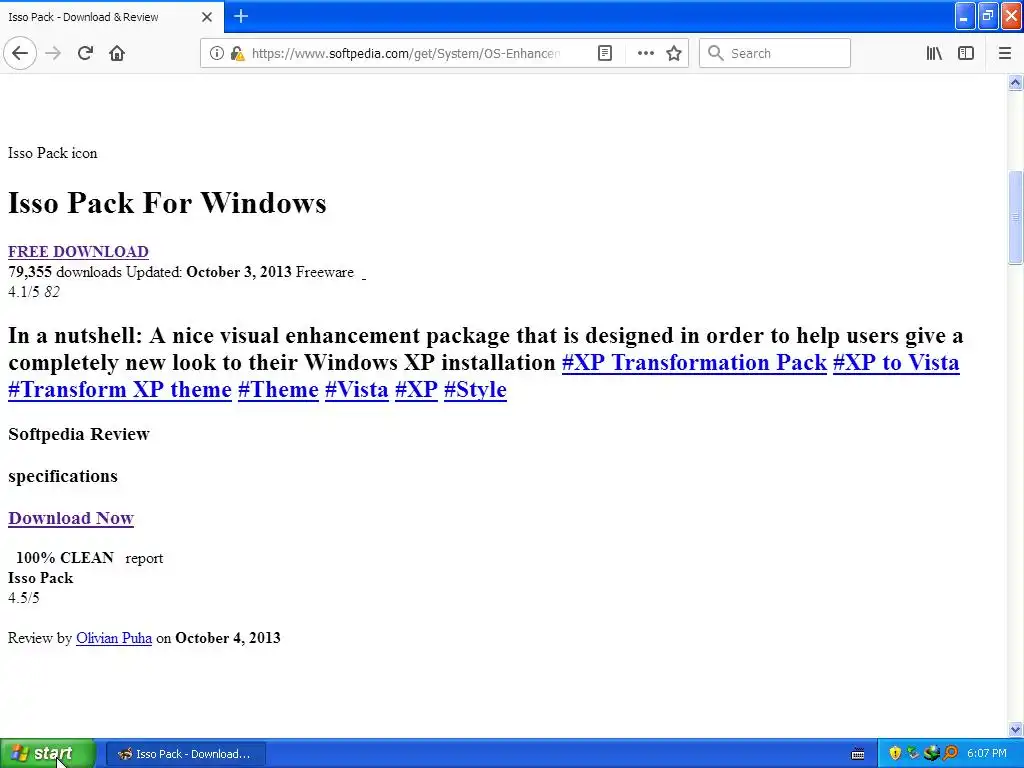The height and width of the screenshot is (768, 1024).
Task: Click the Search input box
Action: (775, 54)
